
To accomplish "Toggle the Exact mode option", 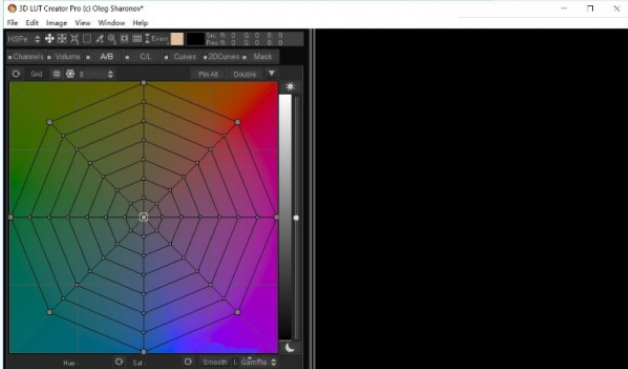I will (x=160, y=39).
